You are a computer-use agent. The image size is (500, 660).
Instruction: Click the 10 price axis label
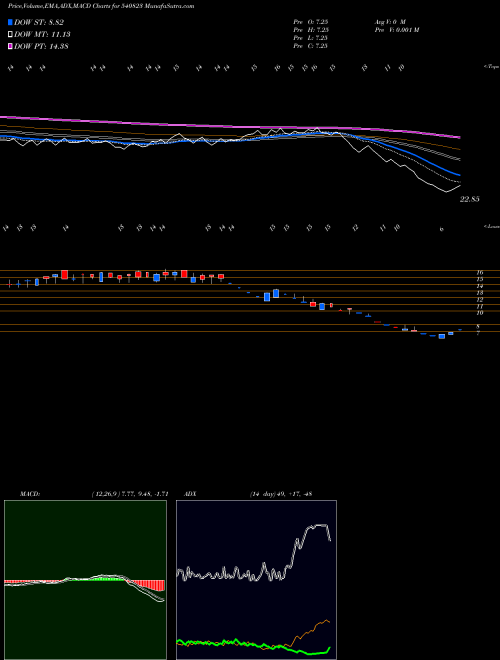[x=480, y=313]
